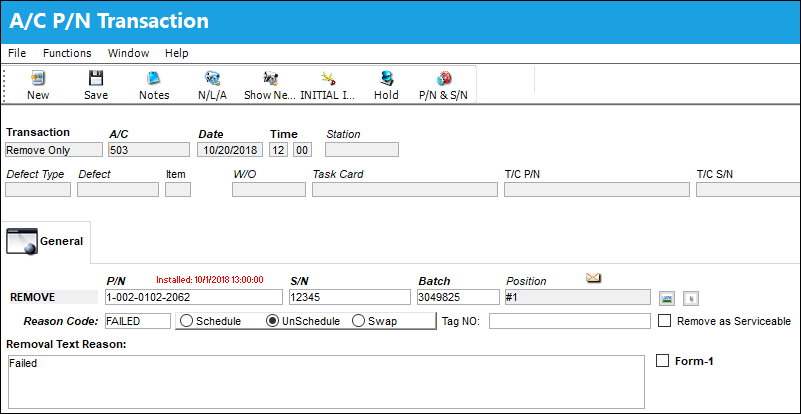Click the P/N field with 1-002-0102-2062
This screenshot has height=414, width=801.
(193, 297)
